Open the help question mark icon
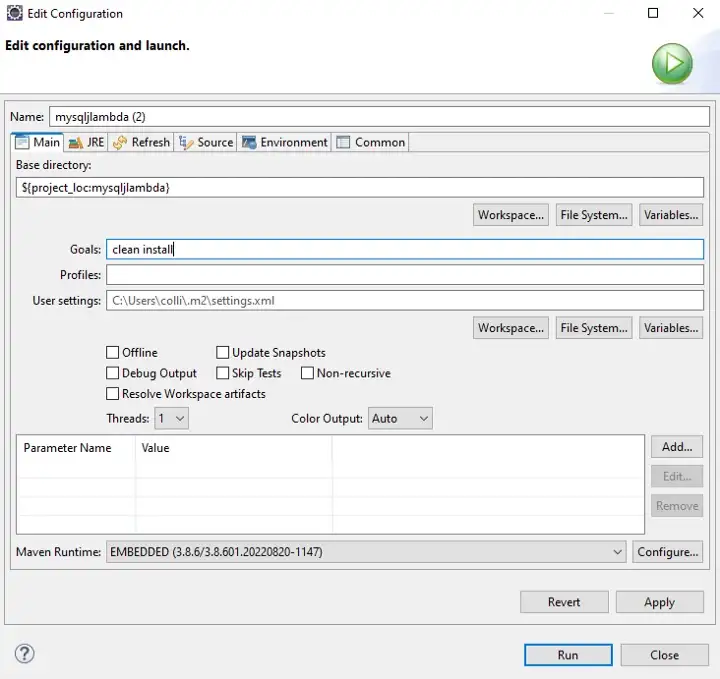This screenshot has height=679, width=720. [x=24, y=653]
